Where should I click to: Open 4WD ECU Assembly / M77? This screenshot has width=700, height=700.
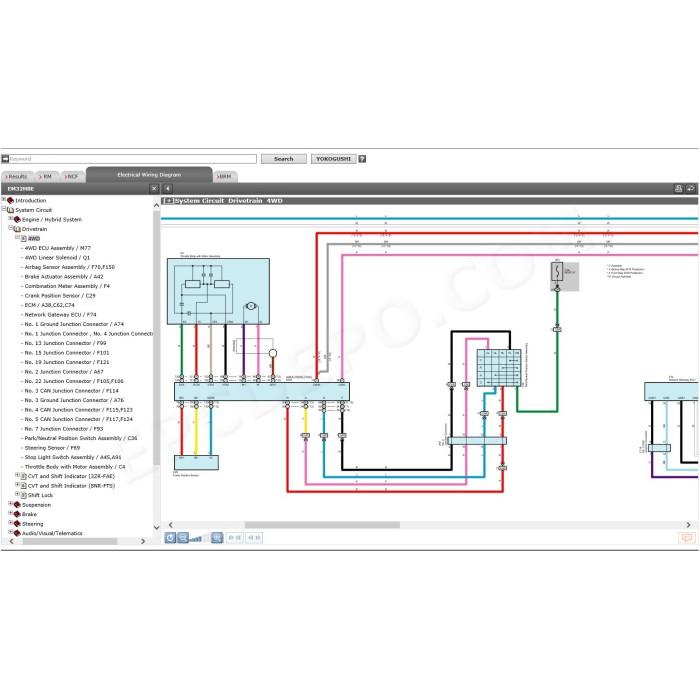coord(58,248)
